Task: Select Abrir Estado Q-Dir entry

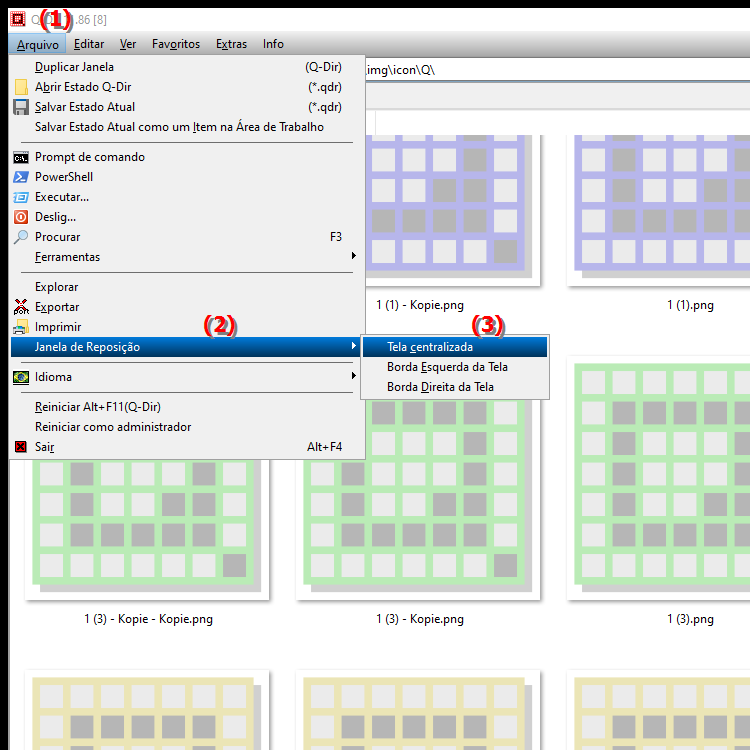Action: 187,87
